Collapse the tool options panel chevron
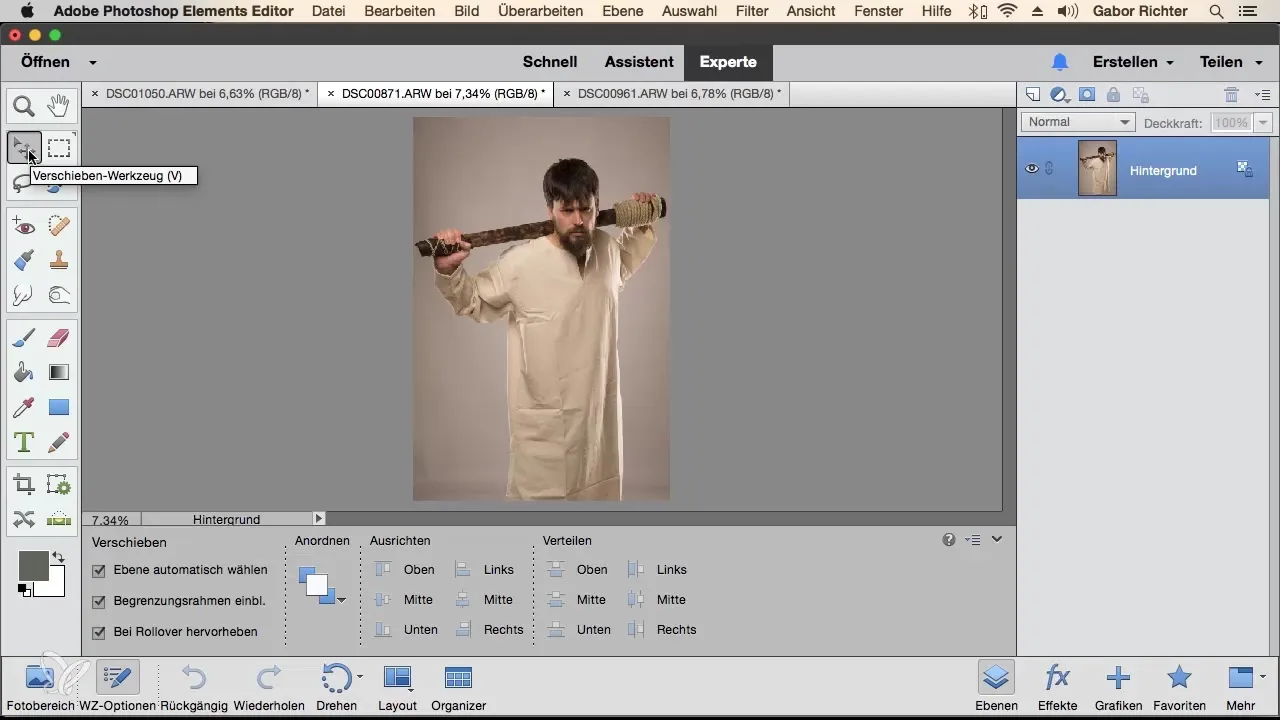This screenshot has width=1280, height=720. [x=997, y=540]
